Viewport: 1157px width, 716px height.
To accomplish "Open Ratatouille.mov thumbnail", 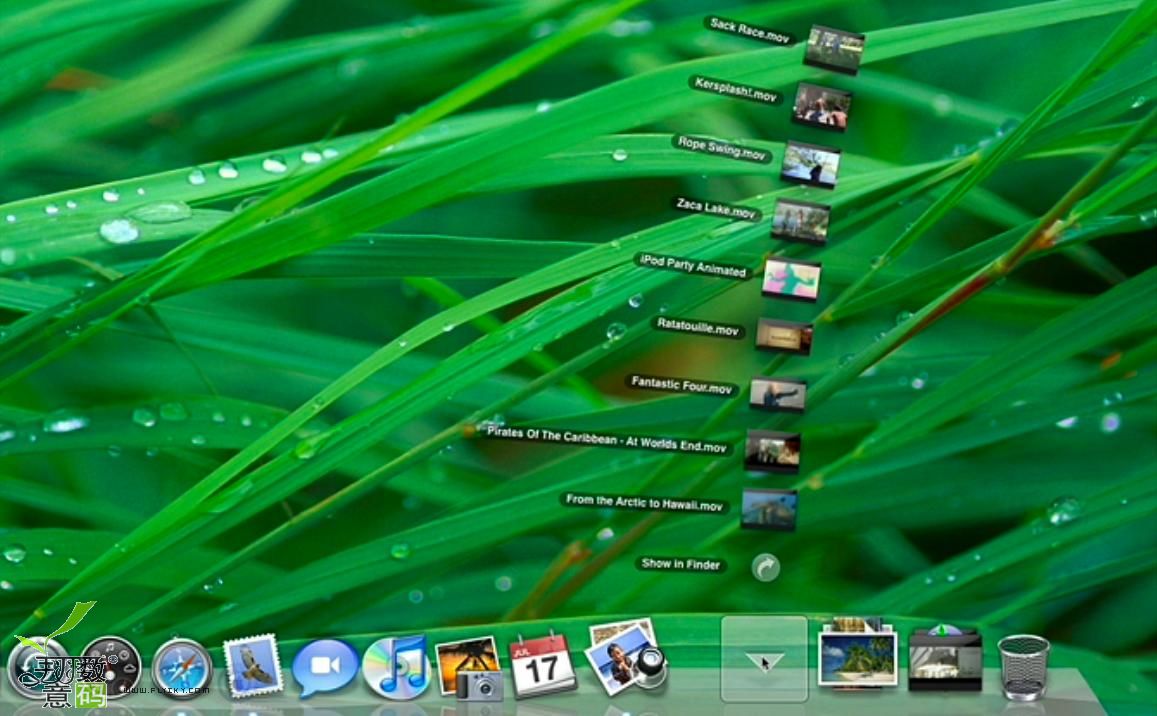I will (x=784, y=337).
